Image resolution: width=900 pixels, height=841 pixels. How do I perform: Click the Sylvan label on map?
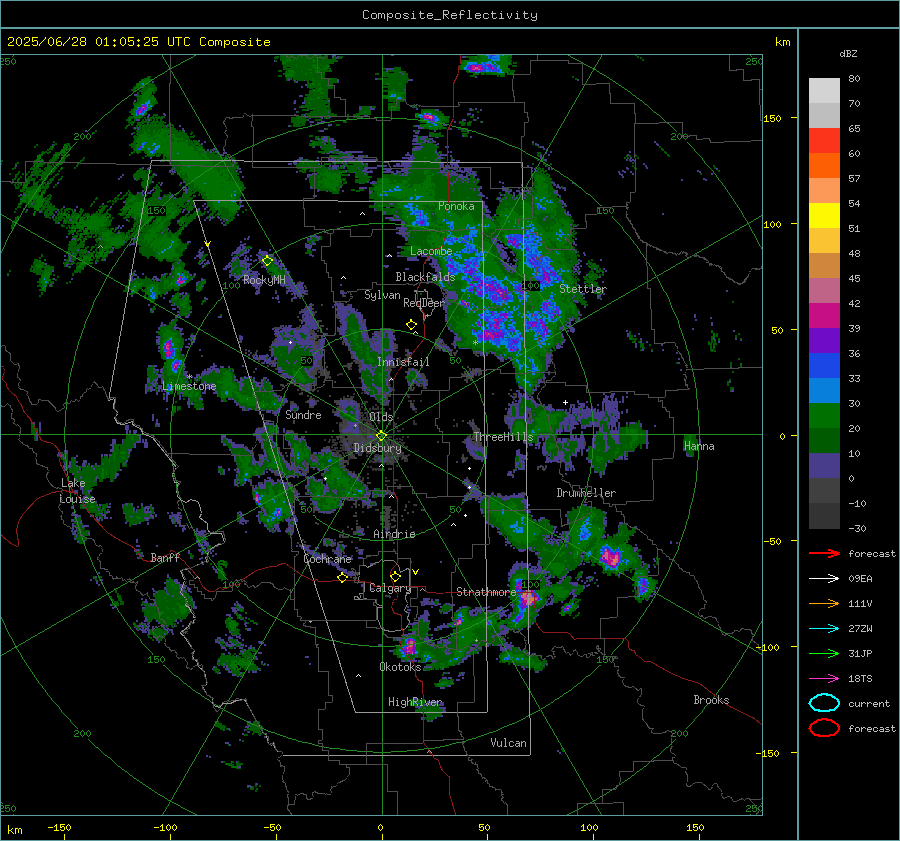point(382,295)
